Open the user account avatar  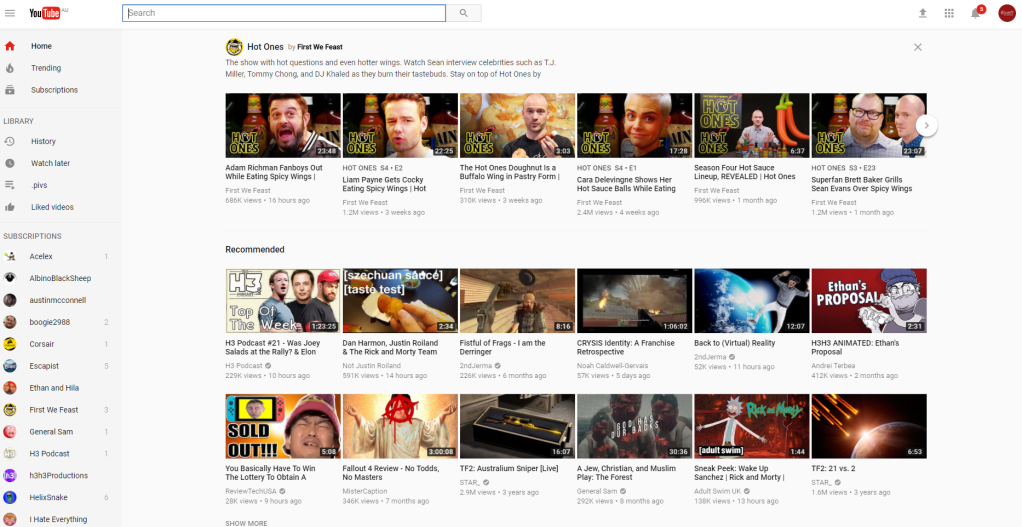coord(1006,13)
